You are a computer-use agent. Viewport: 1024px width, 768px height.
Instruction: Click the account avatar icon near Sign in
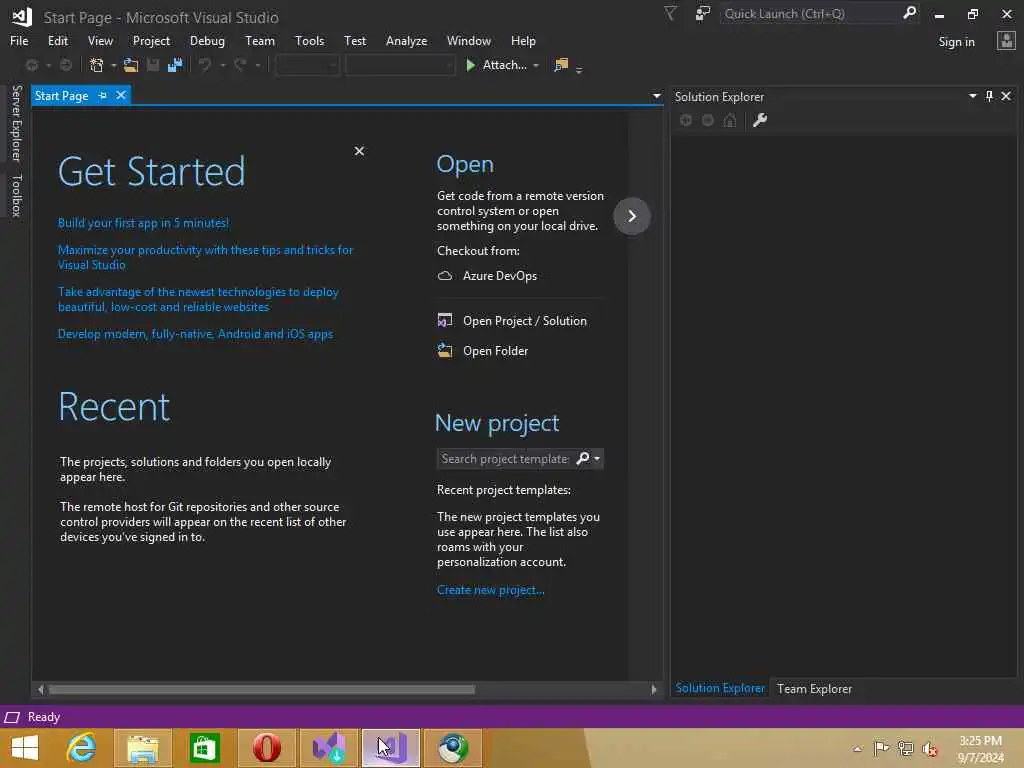(x=1006, y=41)
